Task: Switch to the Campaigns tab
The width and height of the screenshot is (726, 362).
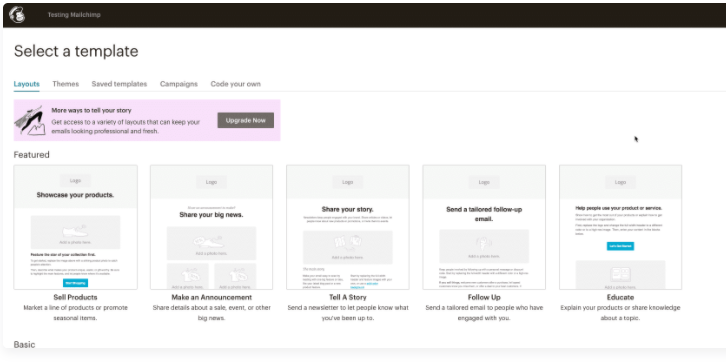Action: click(x=179, y=84)
